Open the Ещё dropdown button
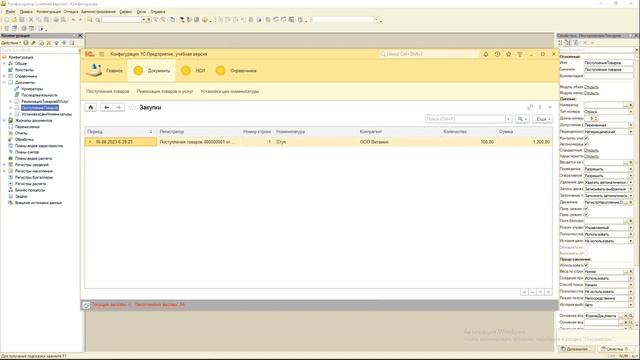The image size is (640, 360). [543, 119]
